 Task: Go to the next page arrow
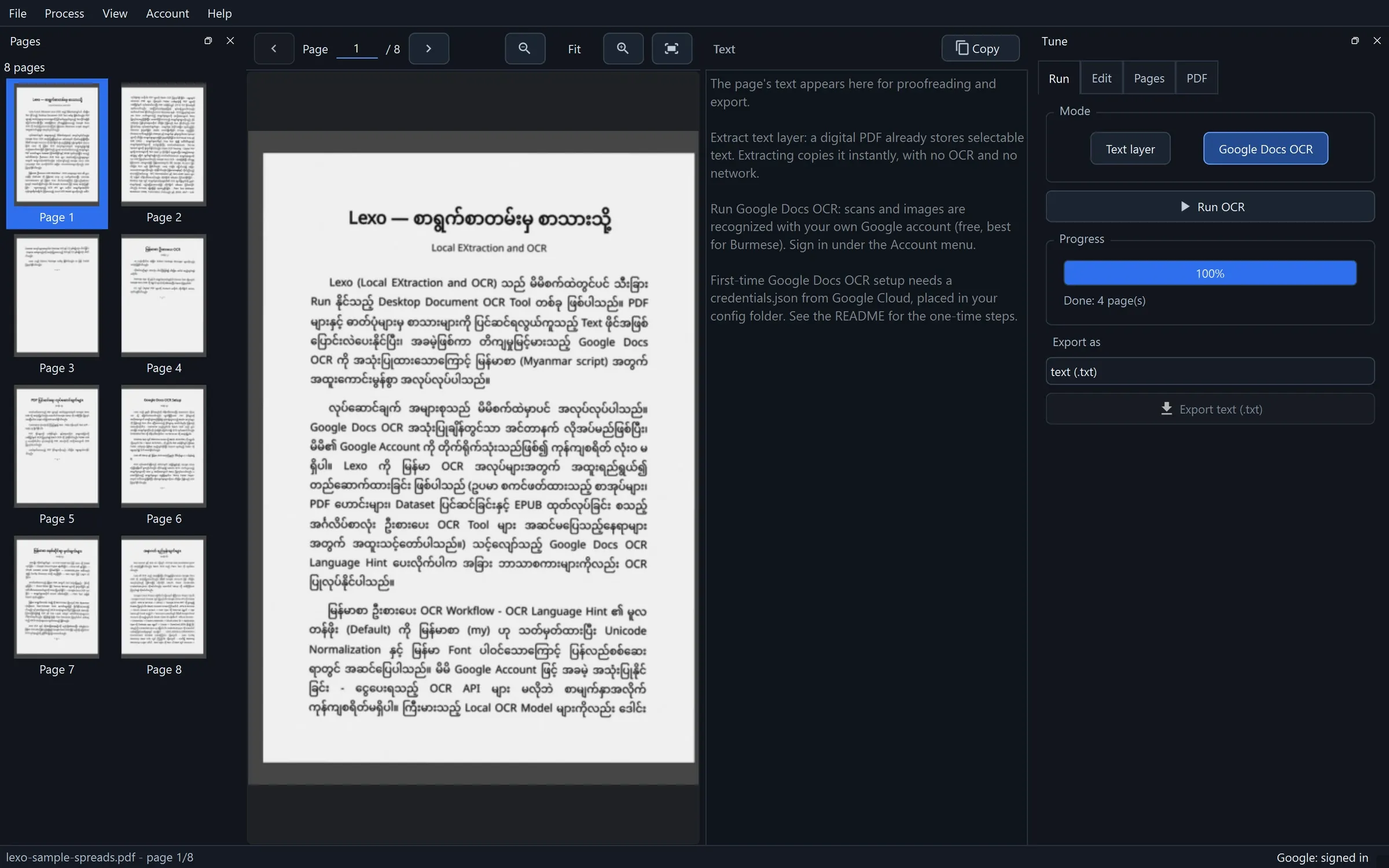coord(429,49)
